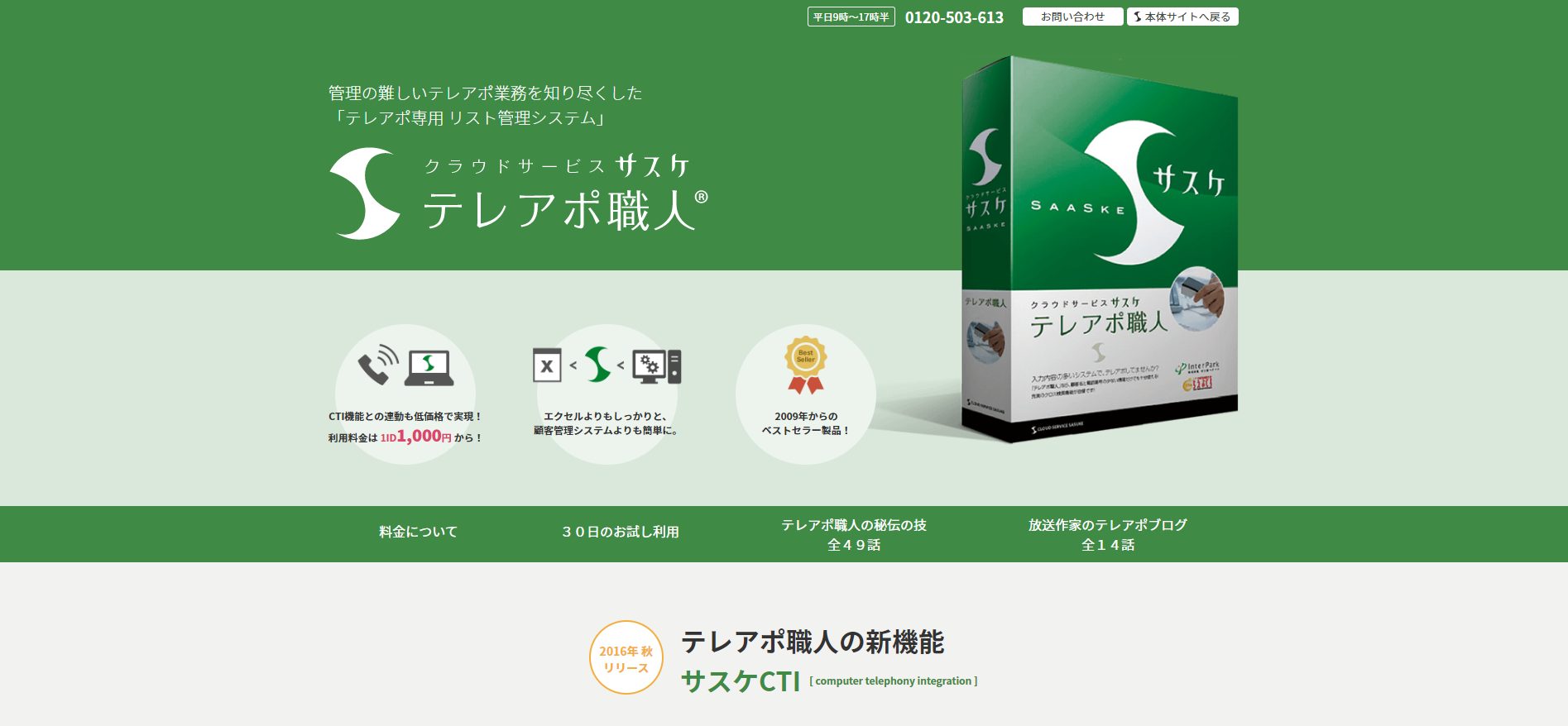Click the computer telephony integration text
1568x726 pixels.
click(894, 681)
